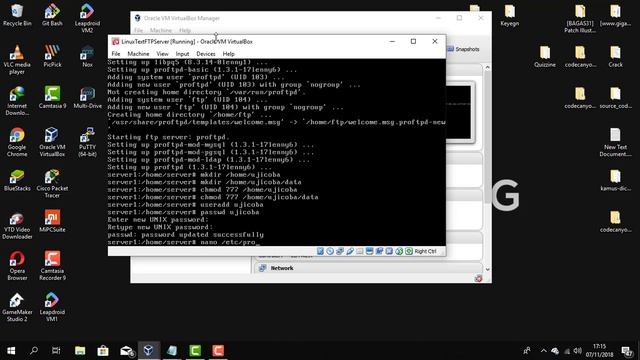Select the Internet Download Manager desktop icon
This screenshot has width=640, height=360.
[x=17, y=101]
